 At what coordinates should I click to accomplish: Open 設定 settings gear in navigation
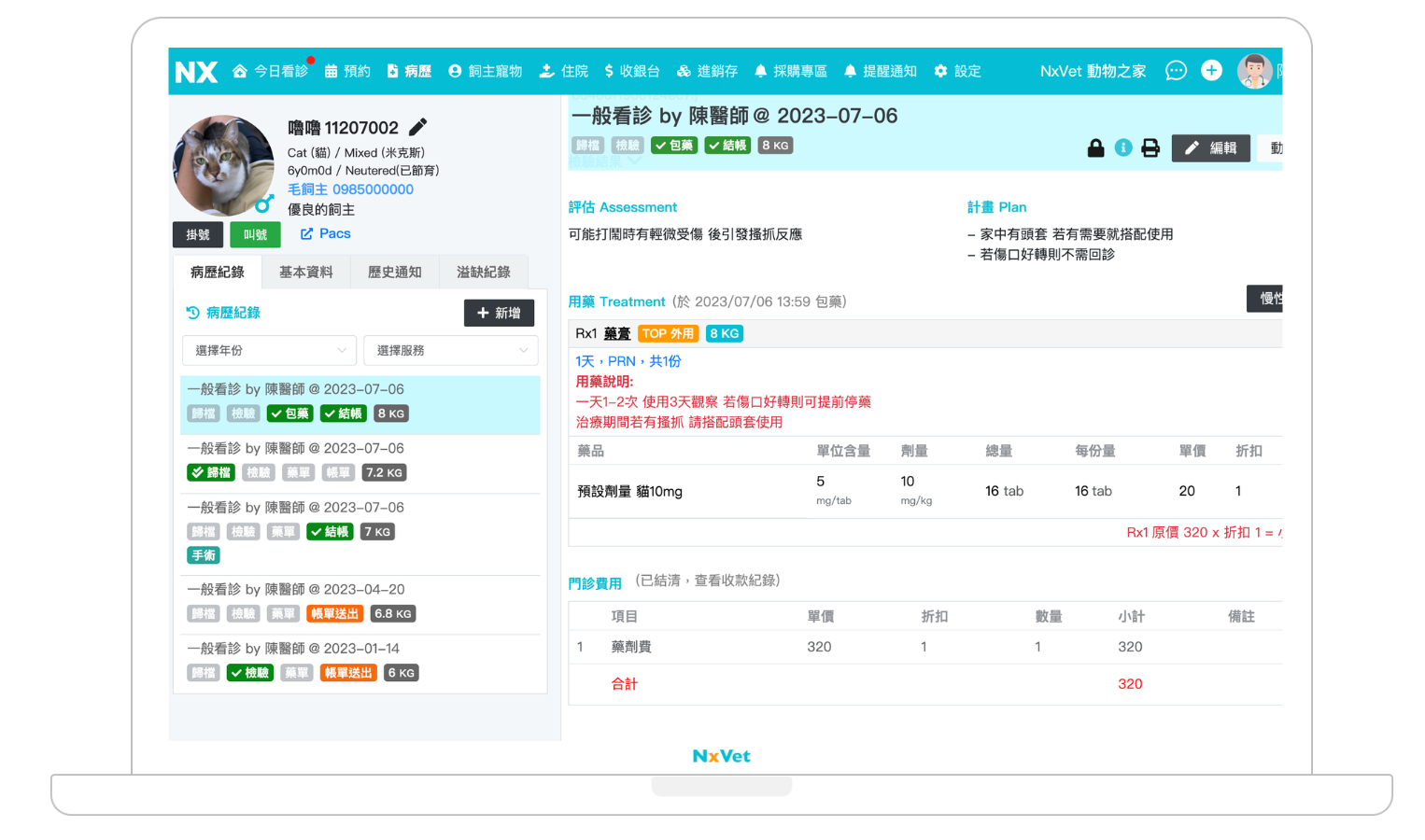click(x=958, y=71)
